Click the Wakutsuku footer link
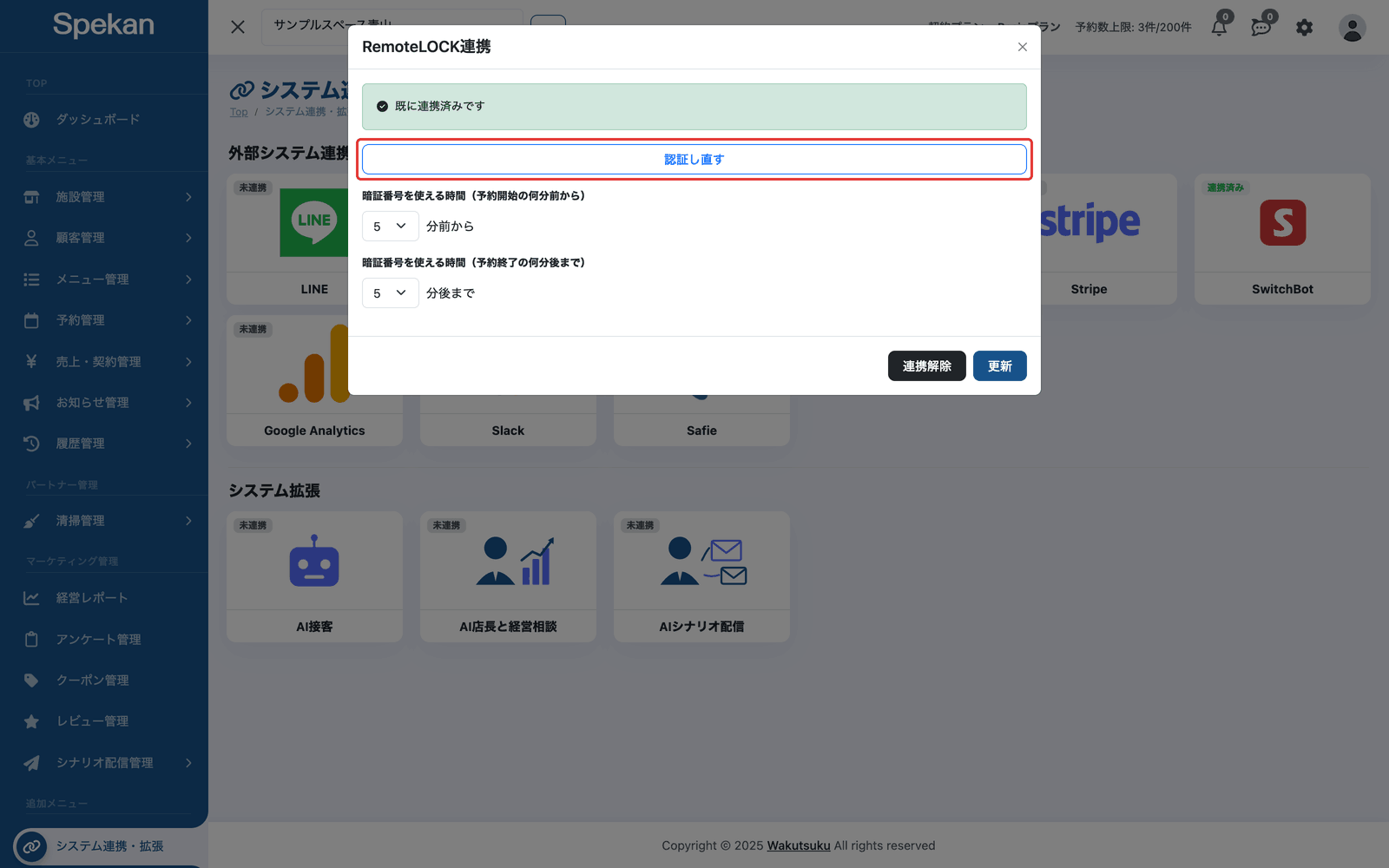 (x=799, y=845)
